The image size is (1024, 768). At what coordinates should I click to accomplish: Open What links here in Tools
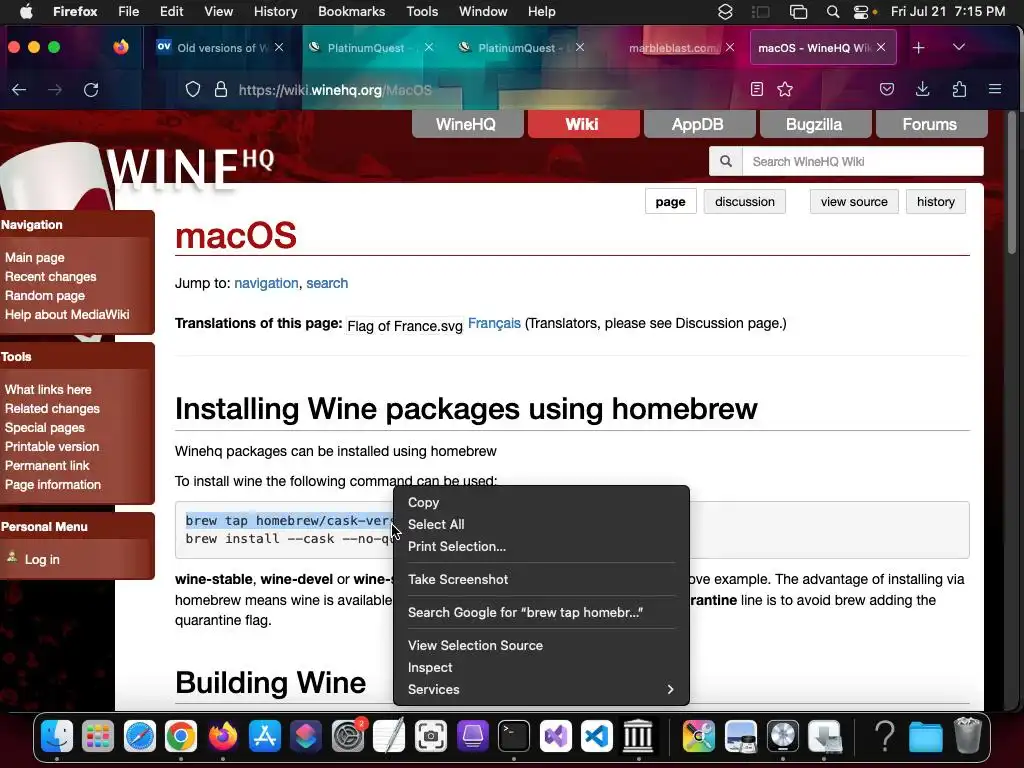pyautogui.click(x=48, y=389)
